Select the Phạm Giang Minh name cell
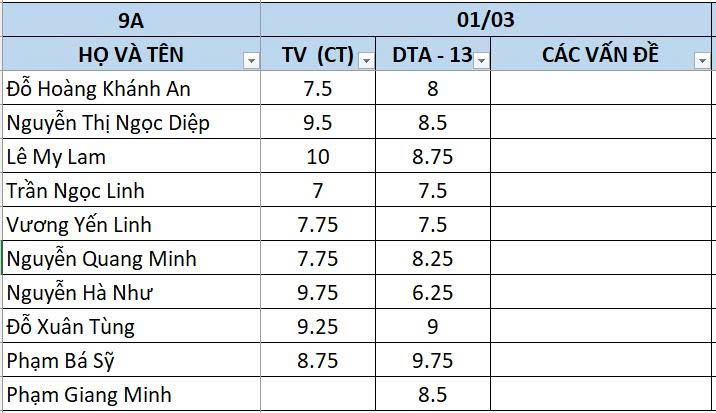Screen dimensions: 716x413 coord(130,395)
